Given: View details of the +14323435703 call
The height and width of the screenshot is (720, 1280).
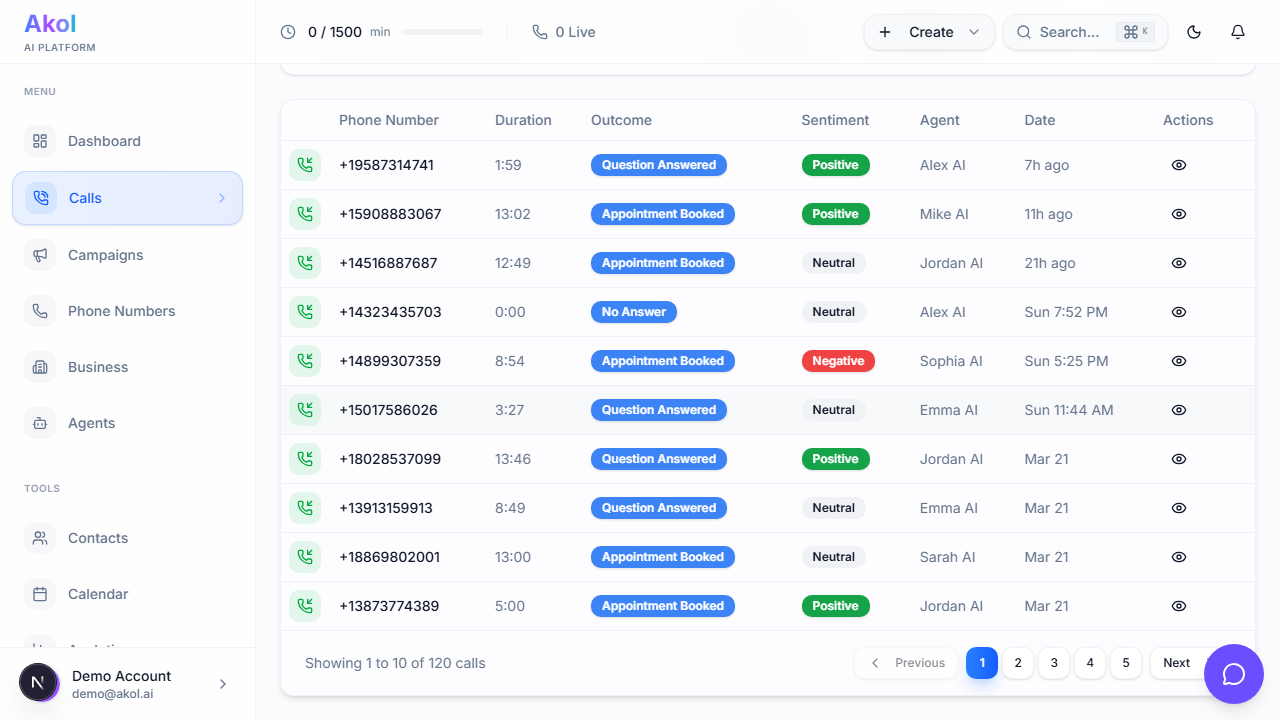Looking at the screenshot, I should click(x=1178, y=312).
